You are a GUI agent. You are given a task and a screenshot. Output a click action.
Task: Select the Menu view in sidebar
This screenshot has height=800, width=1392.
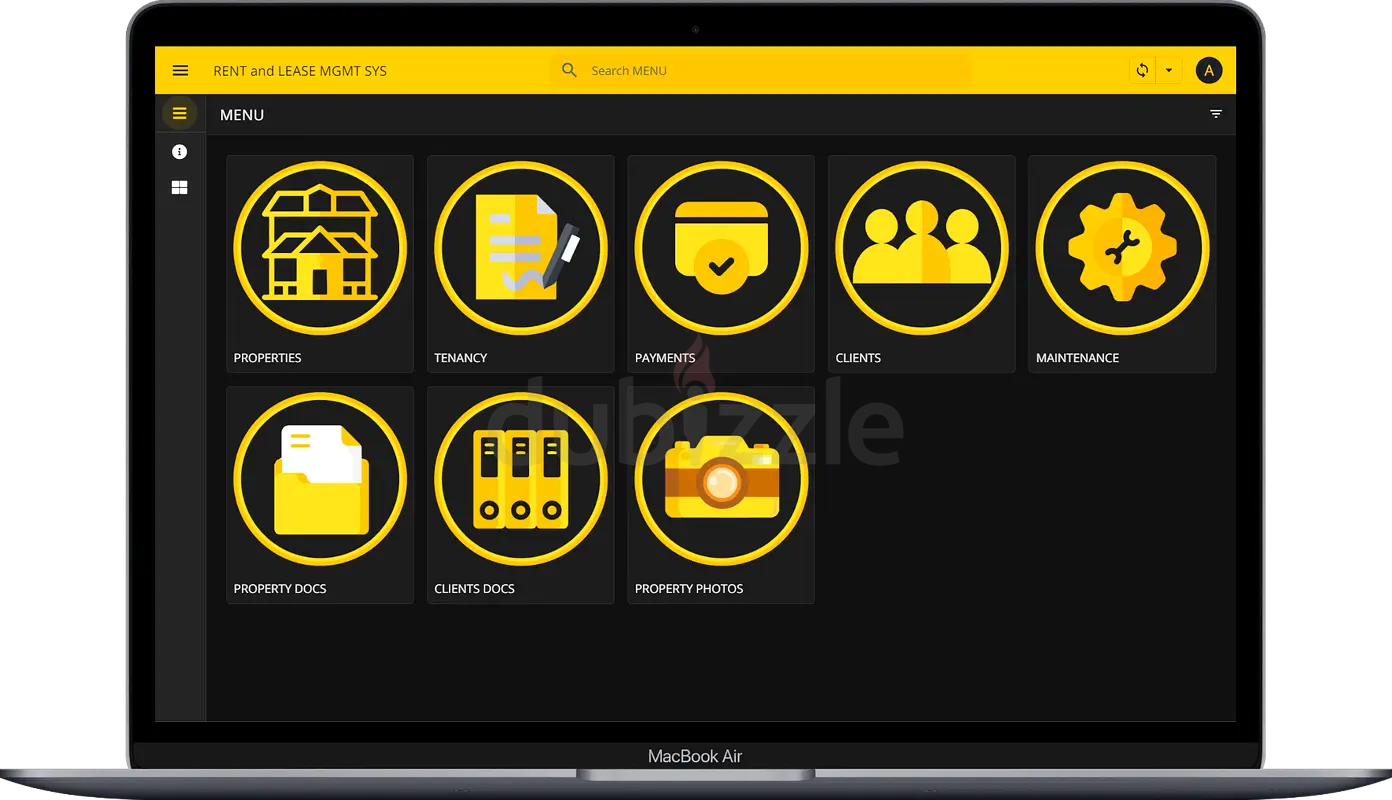(x=180, y=114)
